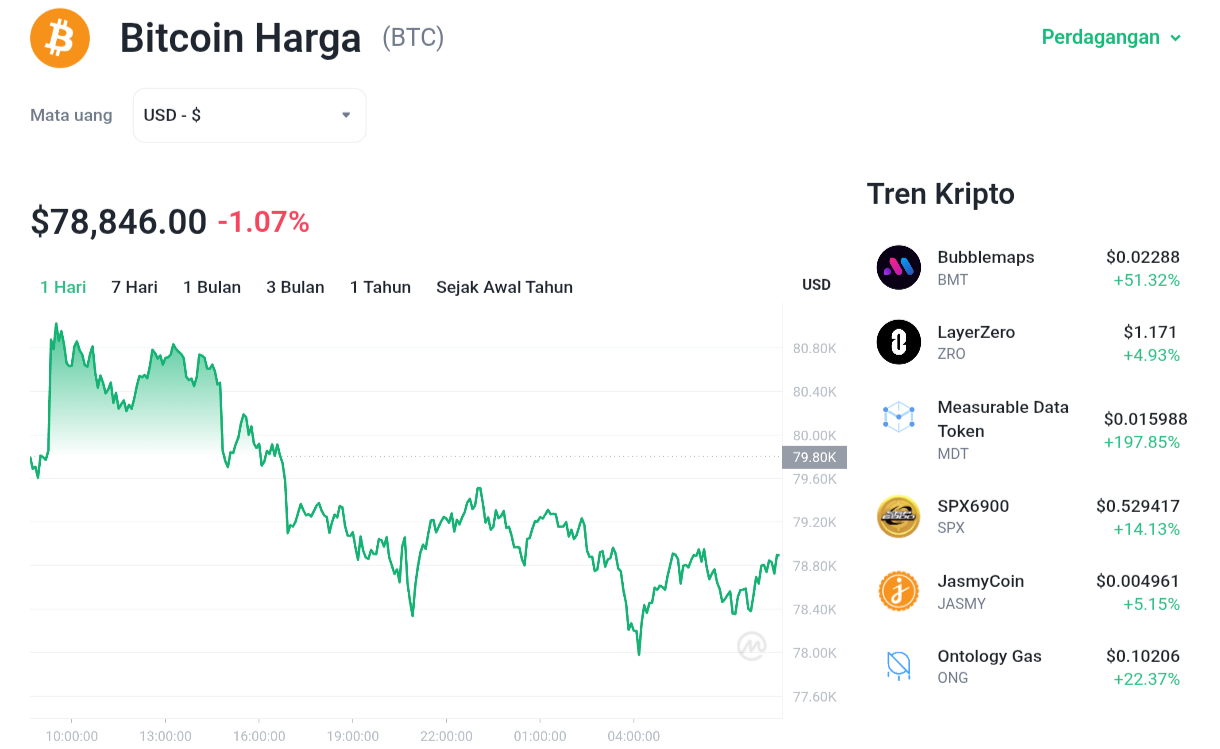Image resolution: width=1220 pixels, height=749 pixels.
Task: Click the CoinMarketCap watermark on the chart
Action: click(752, 647)
